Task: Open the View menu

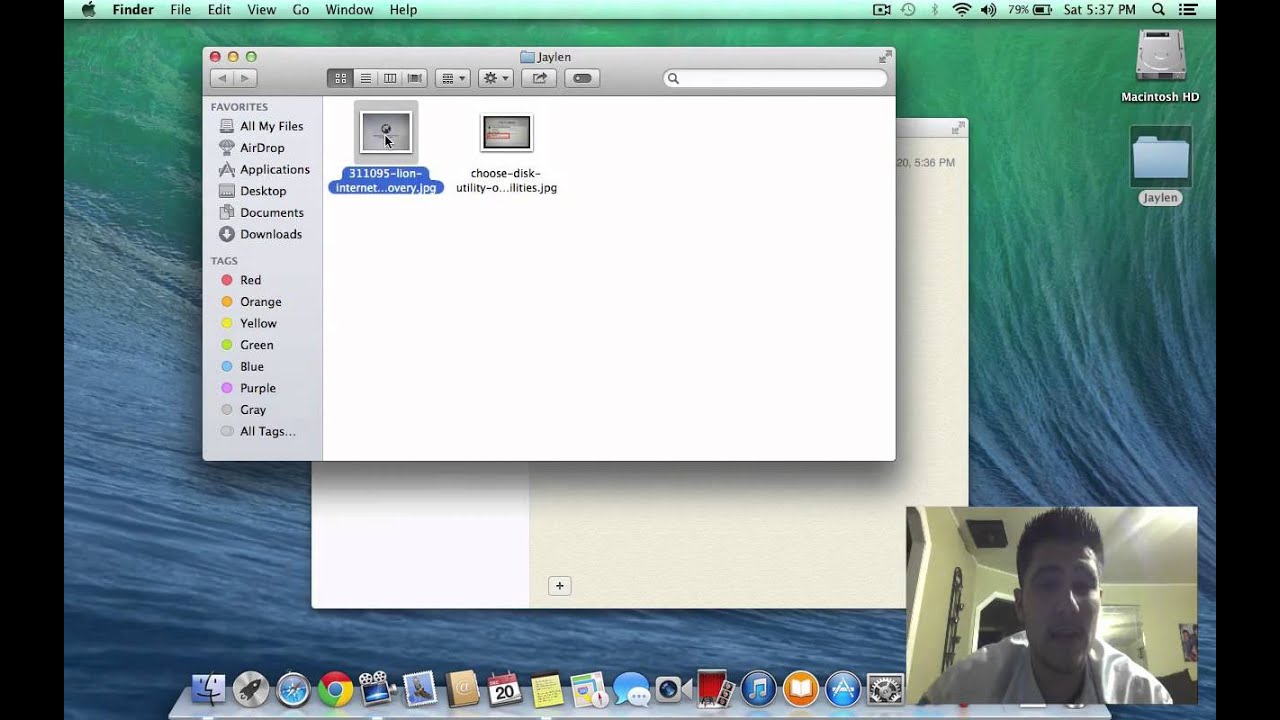Action: (261, 9)
